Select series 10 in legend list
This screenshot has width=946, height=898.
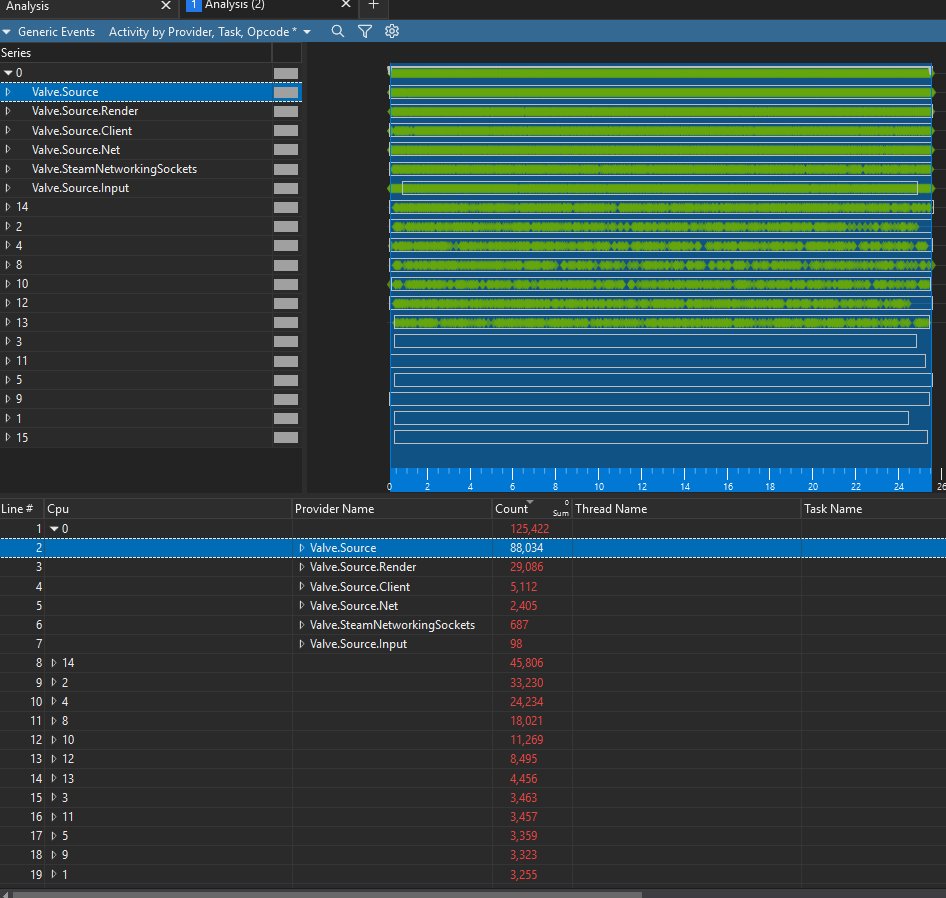click(22, 284)
